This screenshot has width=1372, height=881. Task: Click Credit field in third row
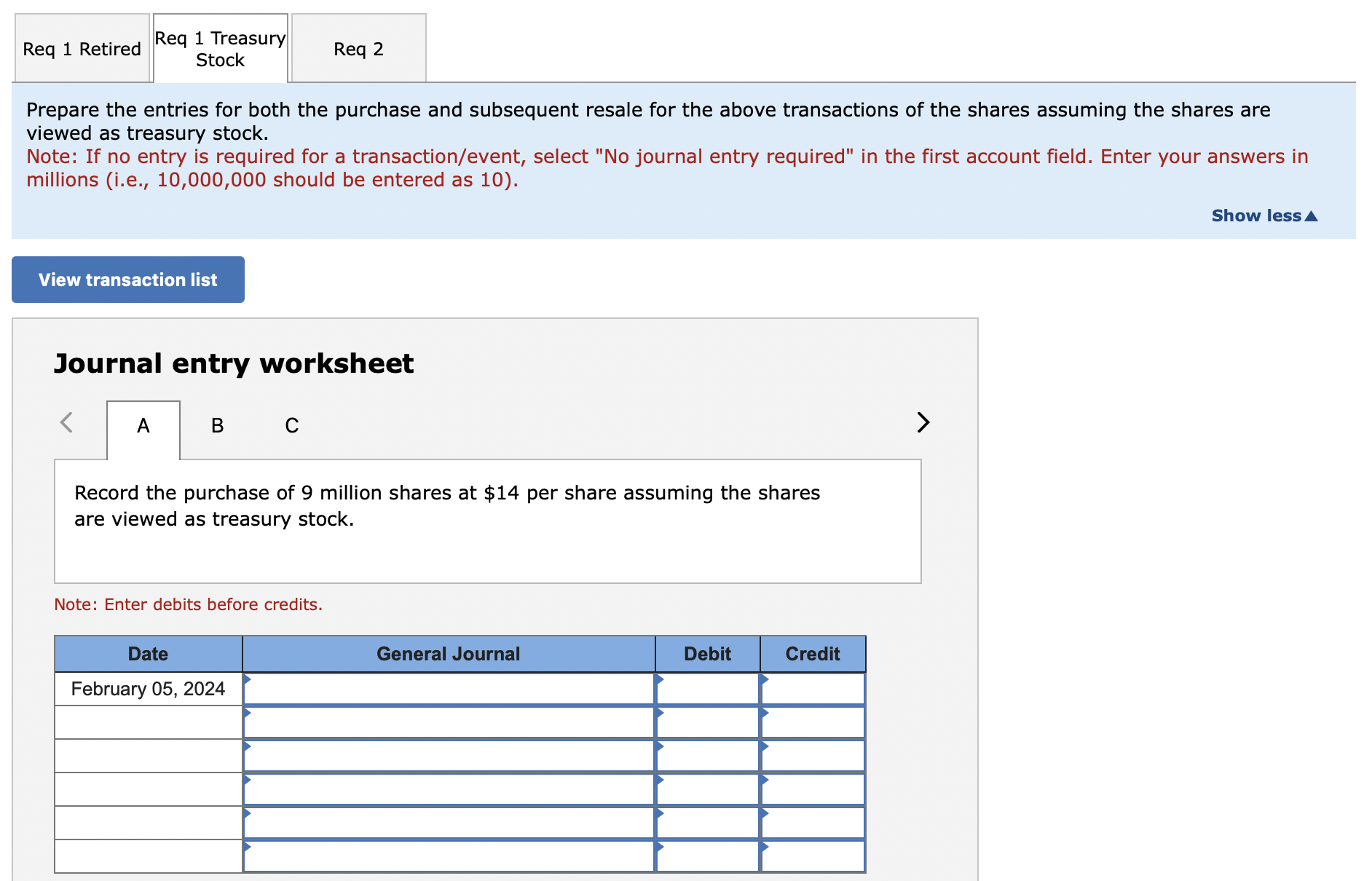coord(813,756)
